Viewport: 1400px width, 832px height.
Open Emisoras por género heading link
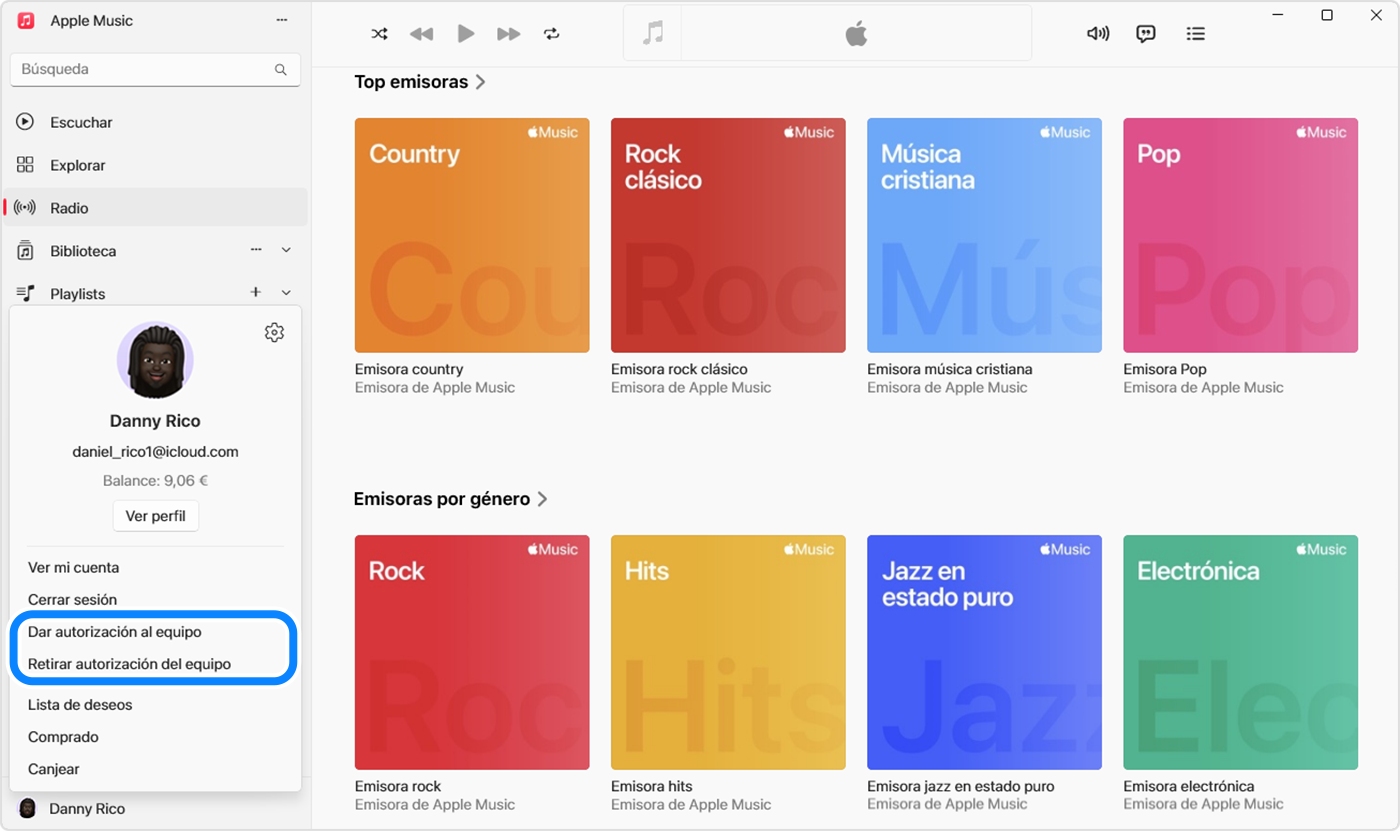[442, 499]
